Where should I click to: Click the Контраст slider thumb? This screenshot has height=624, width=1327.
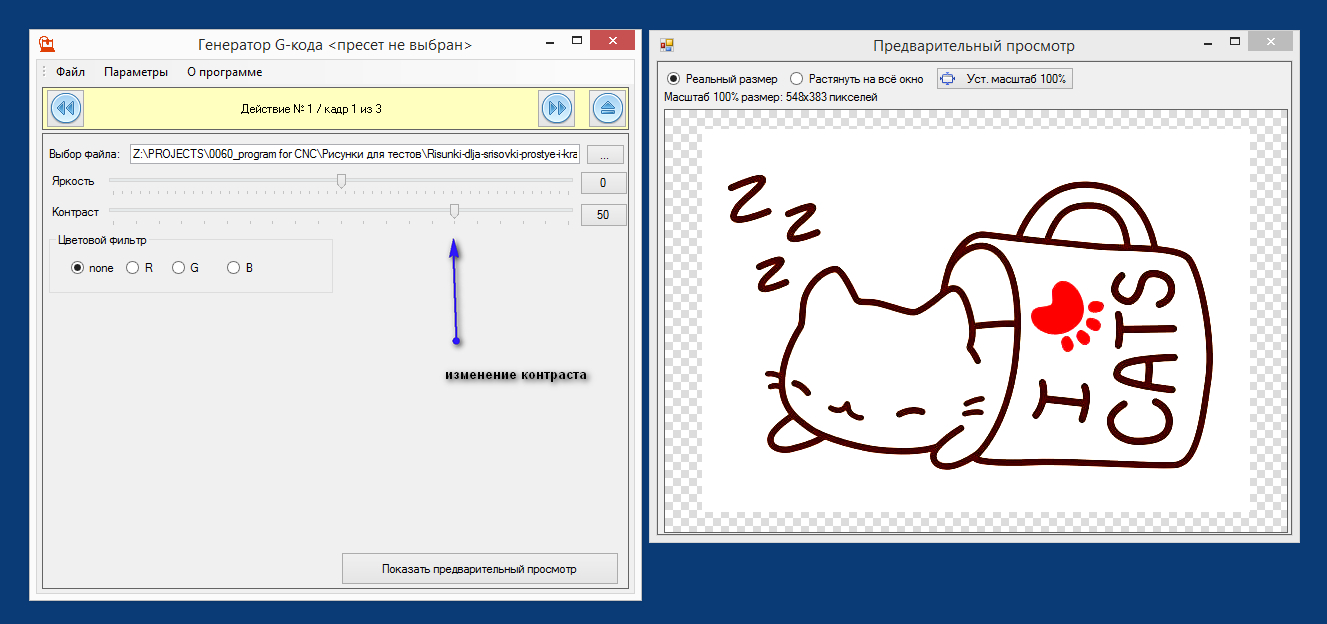point(454,211)
